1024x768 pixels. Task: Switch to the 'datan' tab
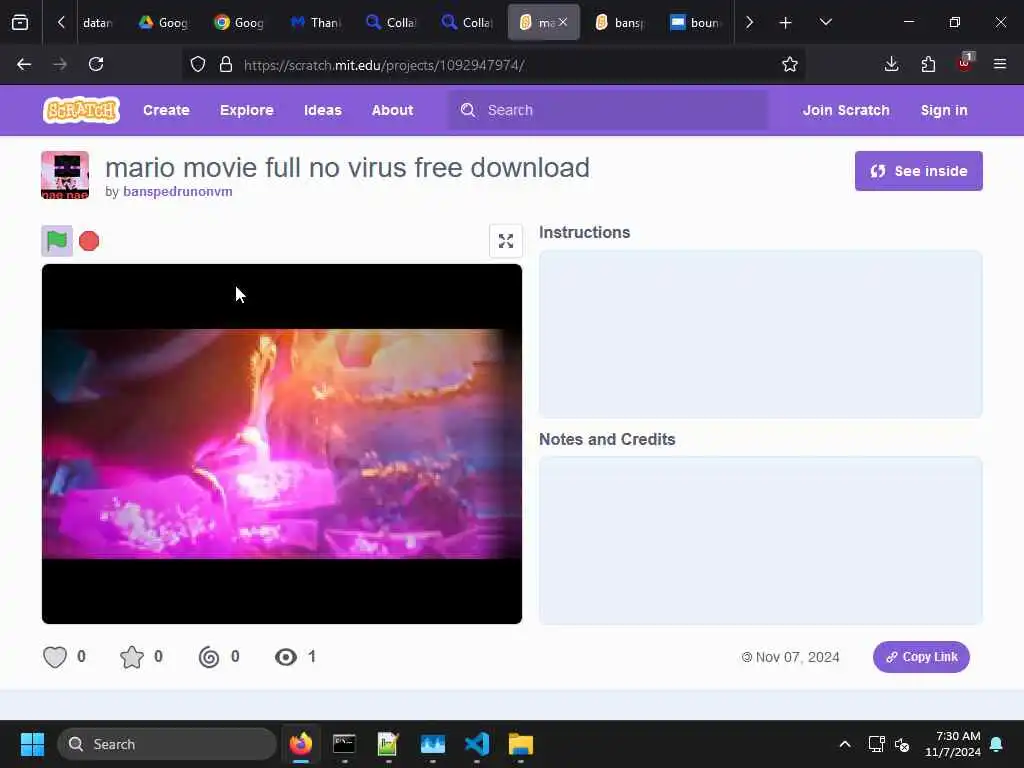pyautogui.click(x=97, y=23)
